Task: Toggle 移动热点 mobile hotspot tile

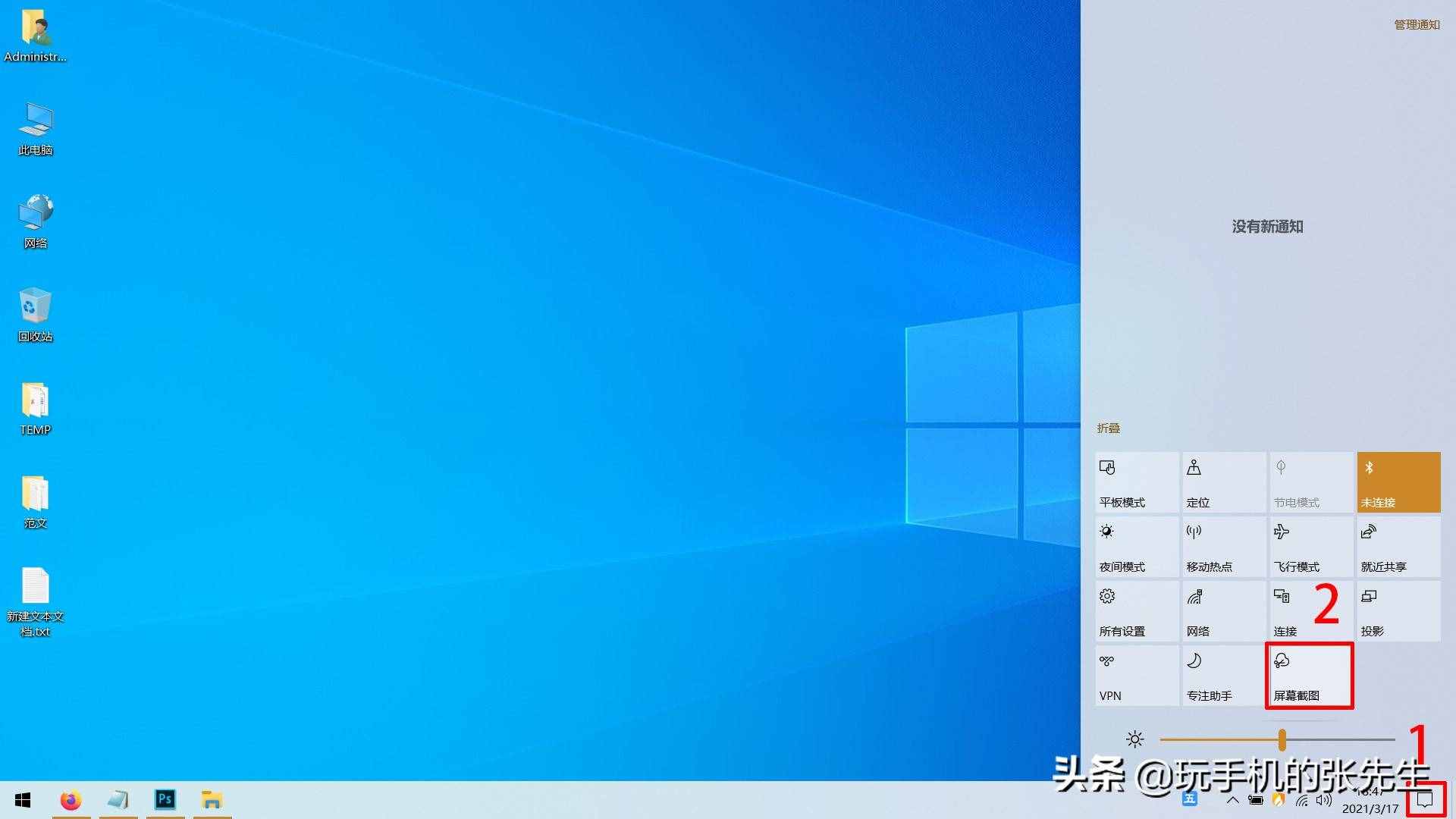Action: 1224,547
